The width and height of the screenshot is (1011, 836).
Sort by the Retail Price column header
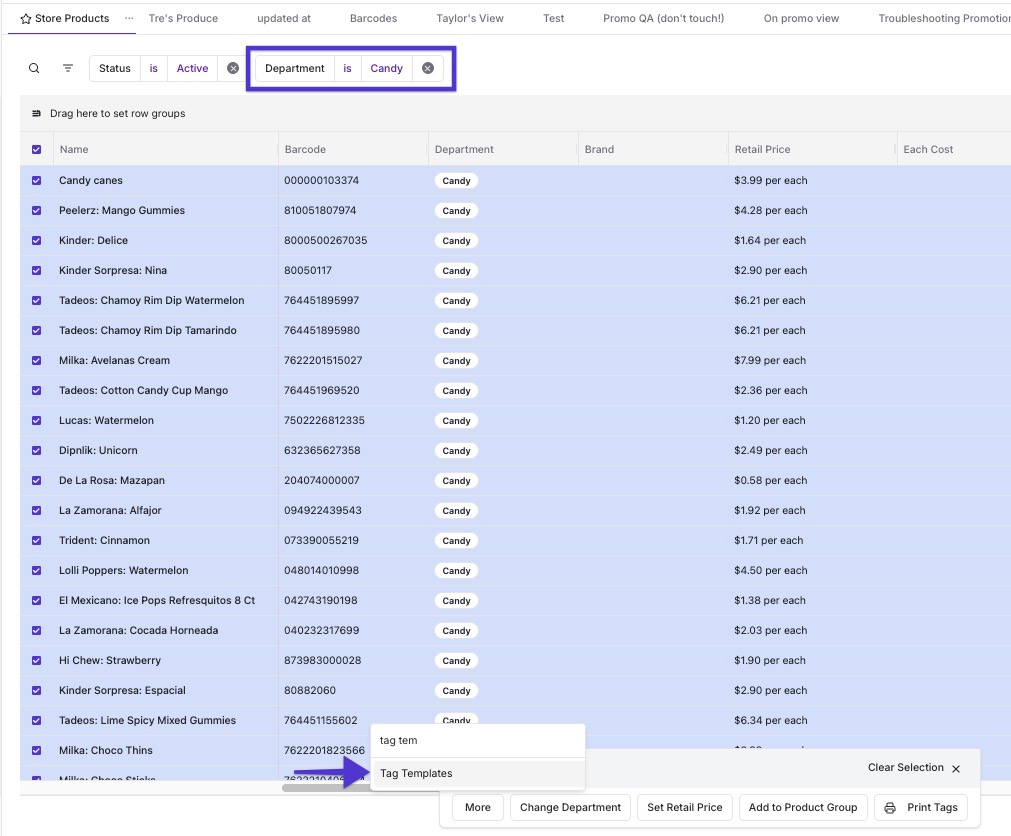click(762, 150)
